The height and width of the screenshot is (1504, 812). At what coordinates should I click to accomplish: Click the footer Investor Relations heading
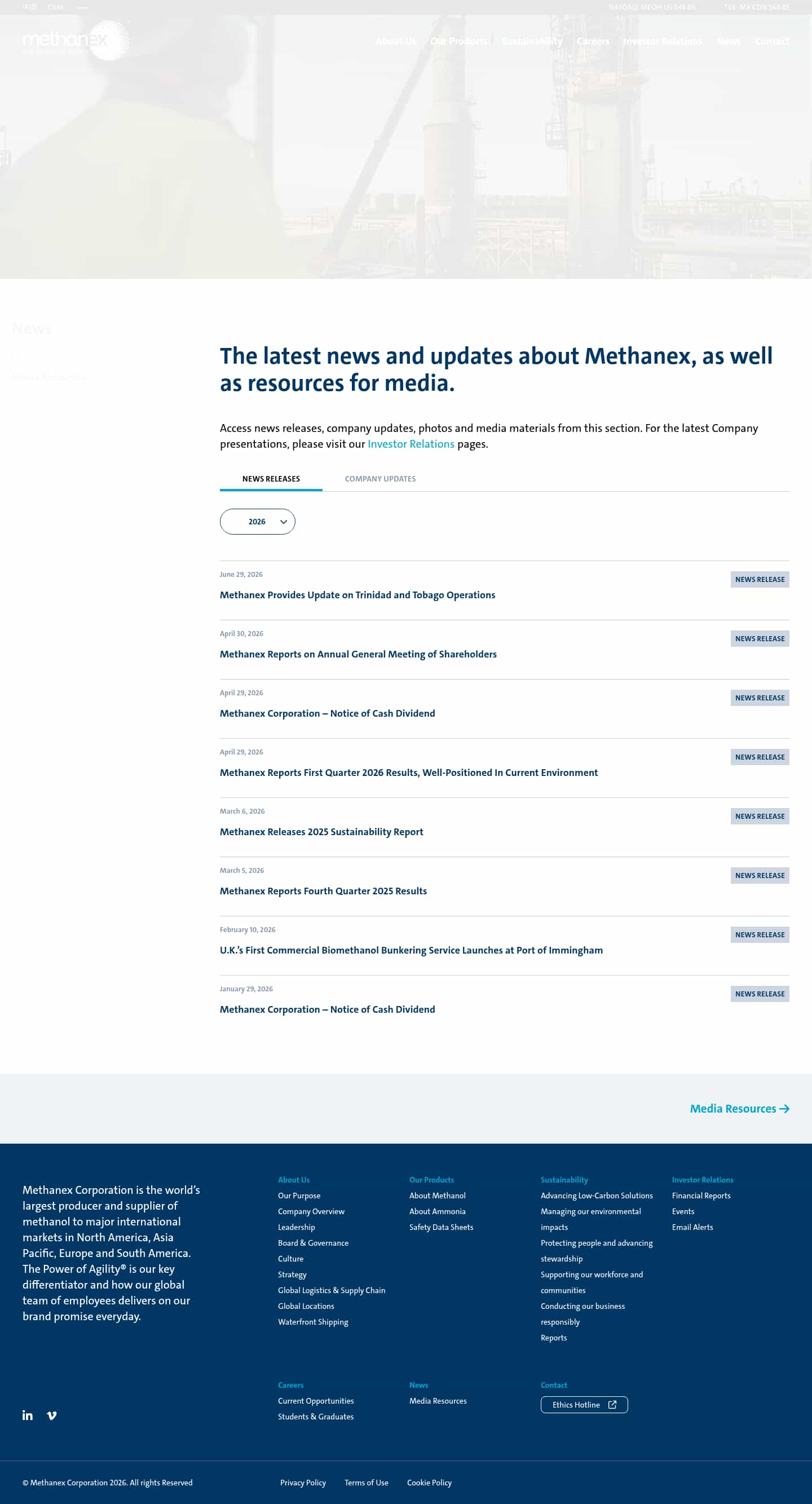[x=702, y=1180]
